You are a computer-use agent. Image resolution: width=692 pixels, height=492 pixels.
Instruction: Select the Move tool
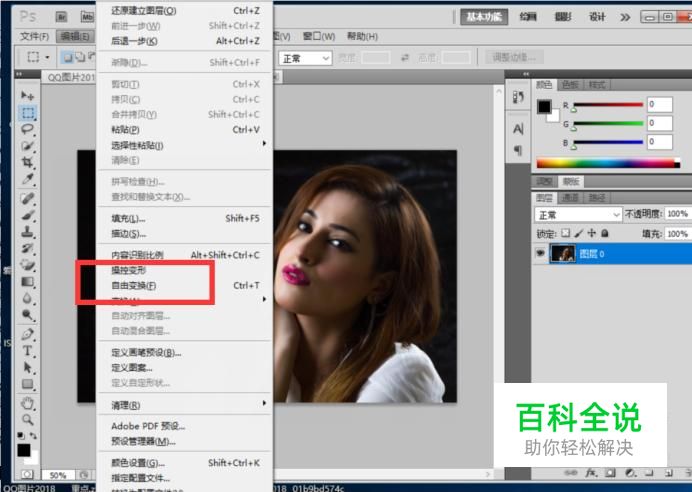pos(27,95)
